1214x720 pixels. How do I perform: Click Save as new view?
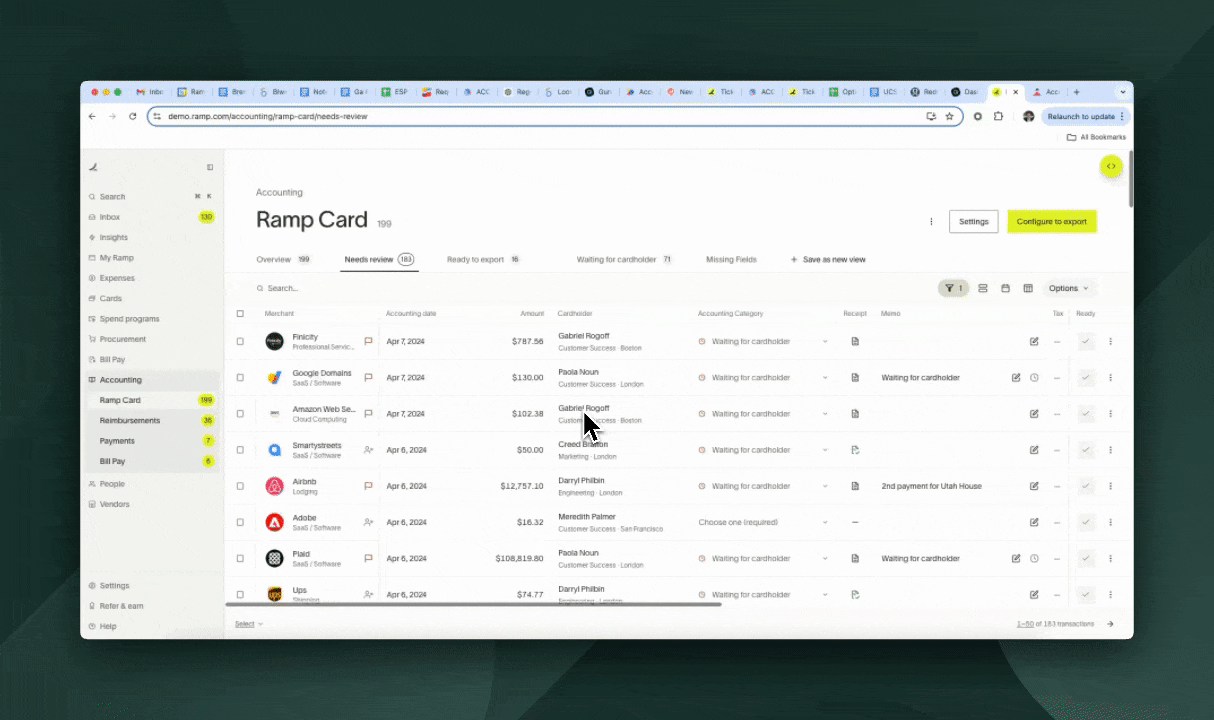tap(828, 259)
